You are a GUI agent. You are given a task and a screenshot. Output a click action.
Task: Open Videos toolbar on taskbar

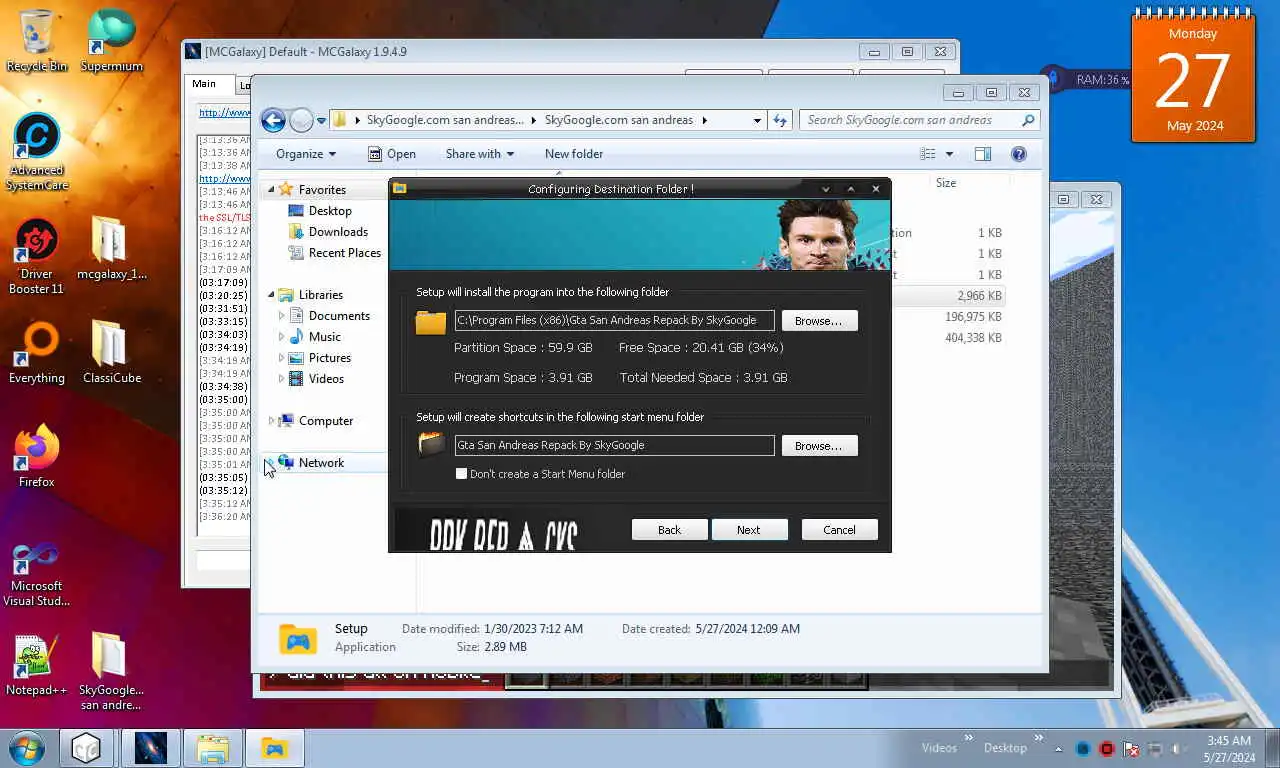coord(939,748)
